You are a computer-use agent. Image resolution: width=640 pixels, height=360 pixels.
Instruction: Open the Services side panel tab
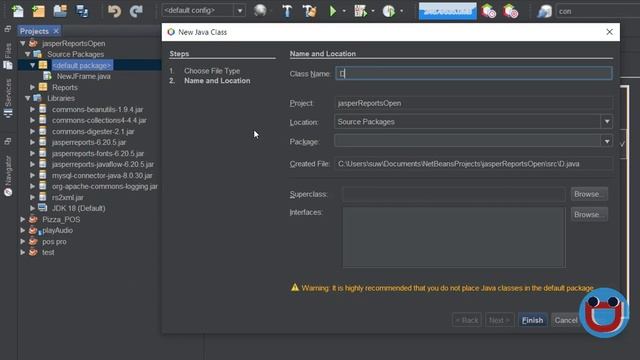coord(8,98)
